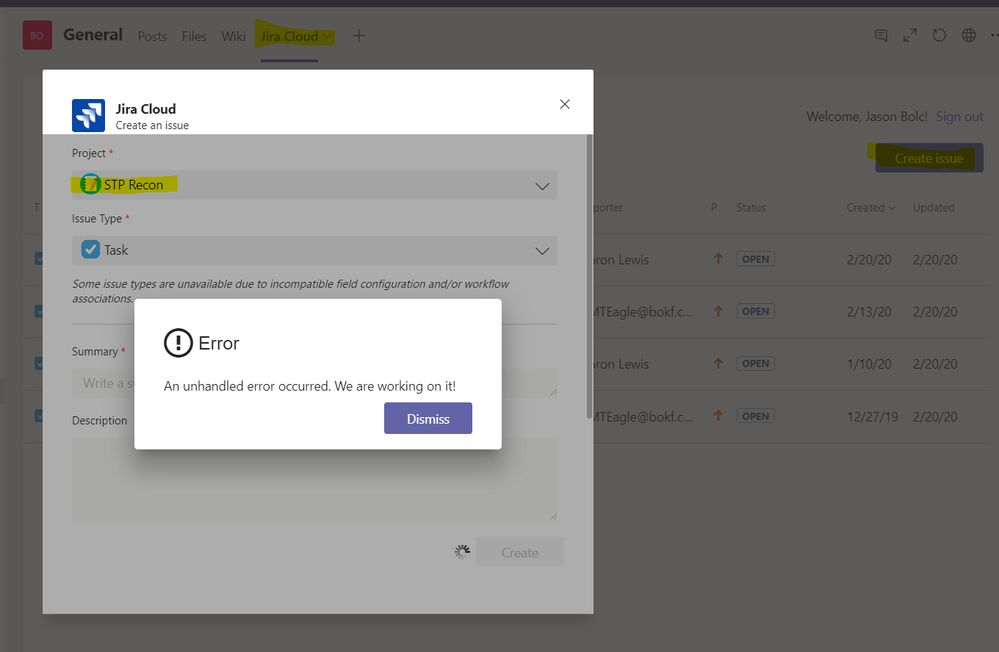Click the dialog vertical scrollbar
The image size is (999, 652).
589,276
